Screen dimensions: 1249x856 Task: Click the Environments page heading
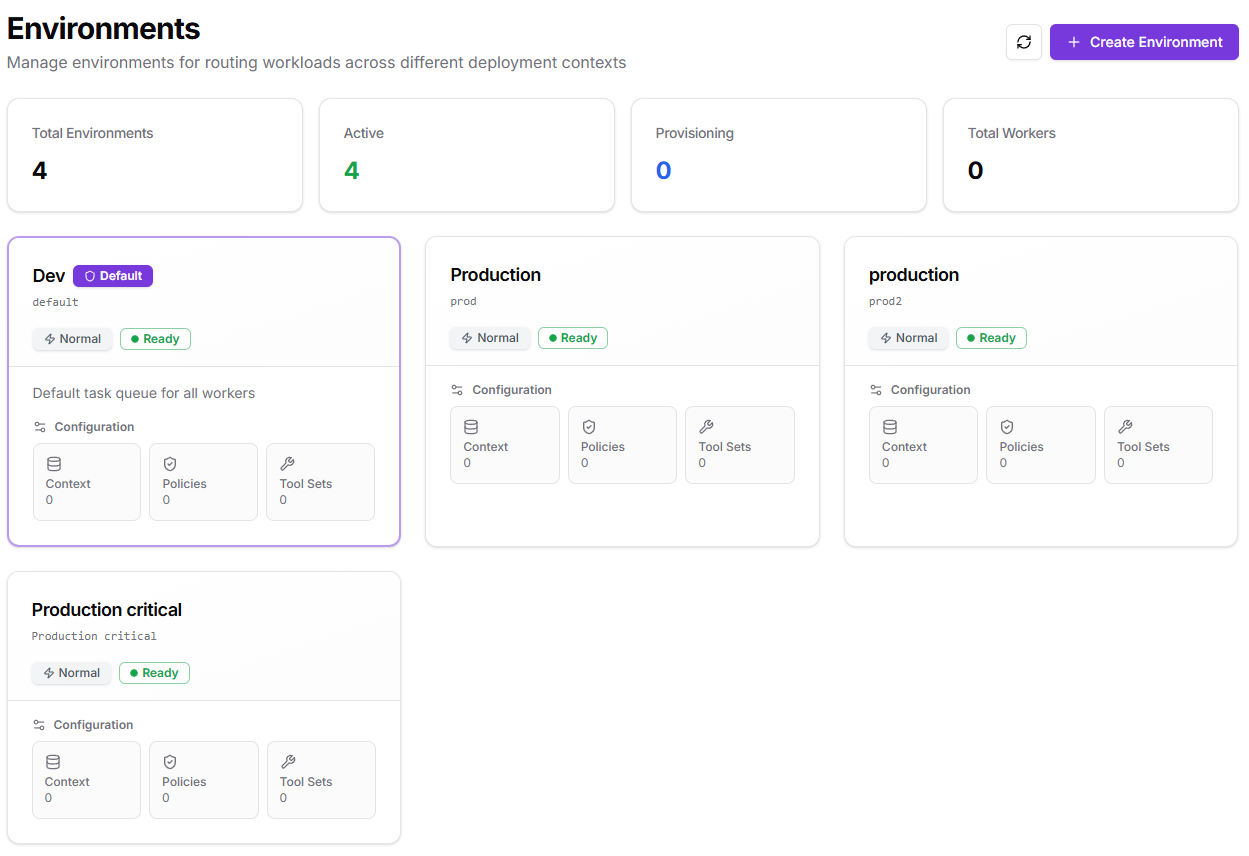point(103,28)
